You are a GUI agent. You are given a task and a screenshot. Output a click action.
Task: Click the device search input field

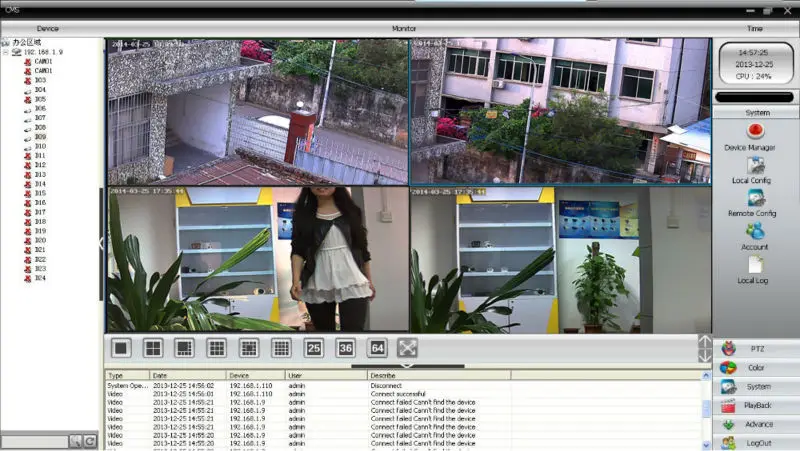[35, 441]
